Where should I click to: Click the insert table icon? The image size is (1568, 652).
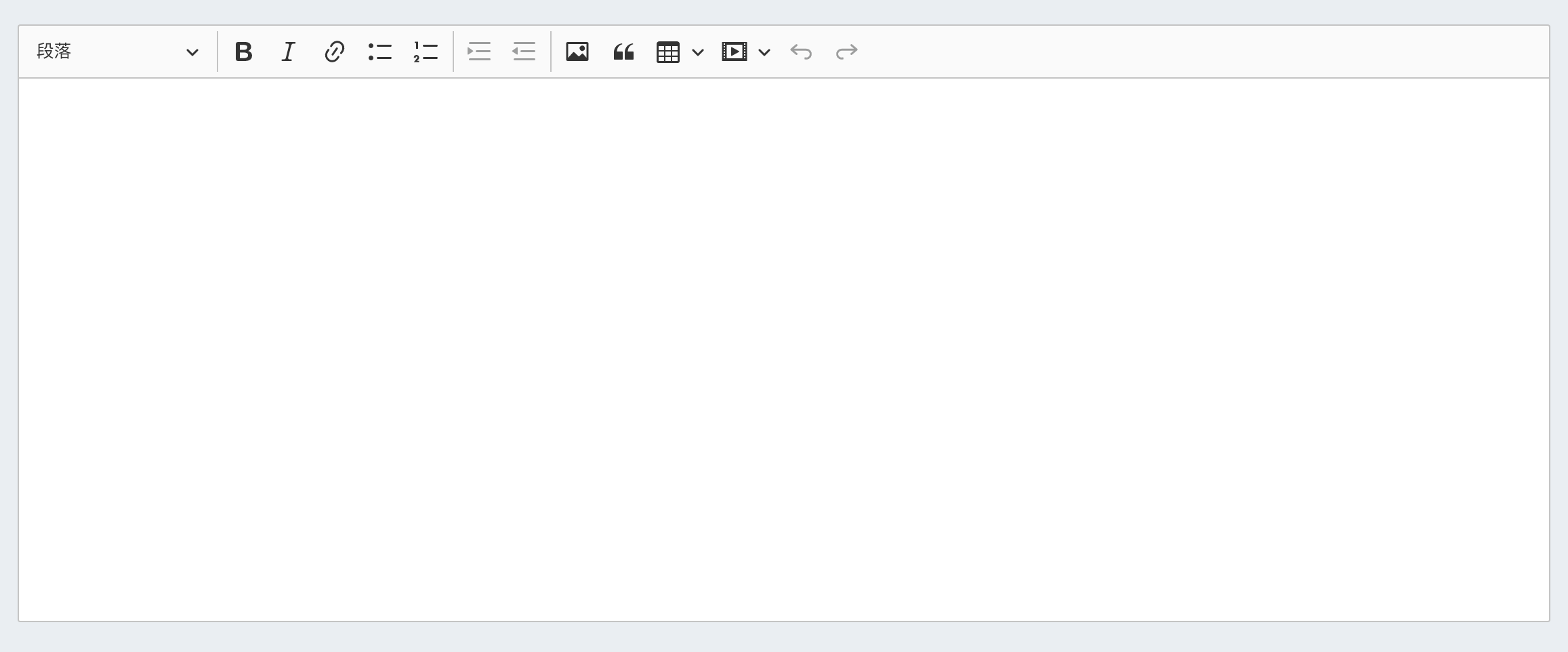668,52
